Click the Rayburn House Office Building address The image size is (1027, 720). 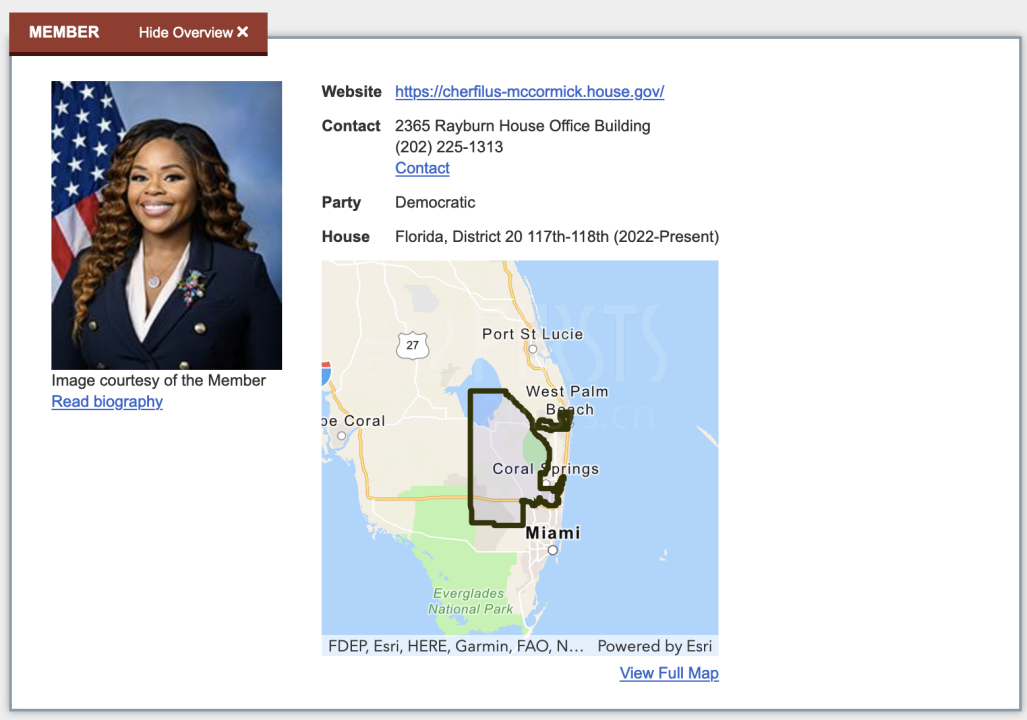point(522,126)
